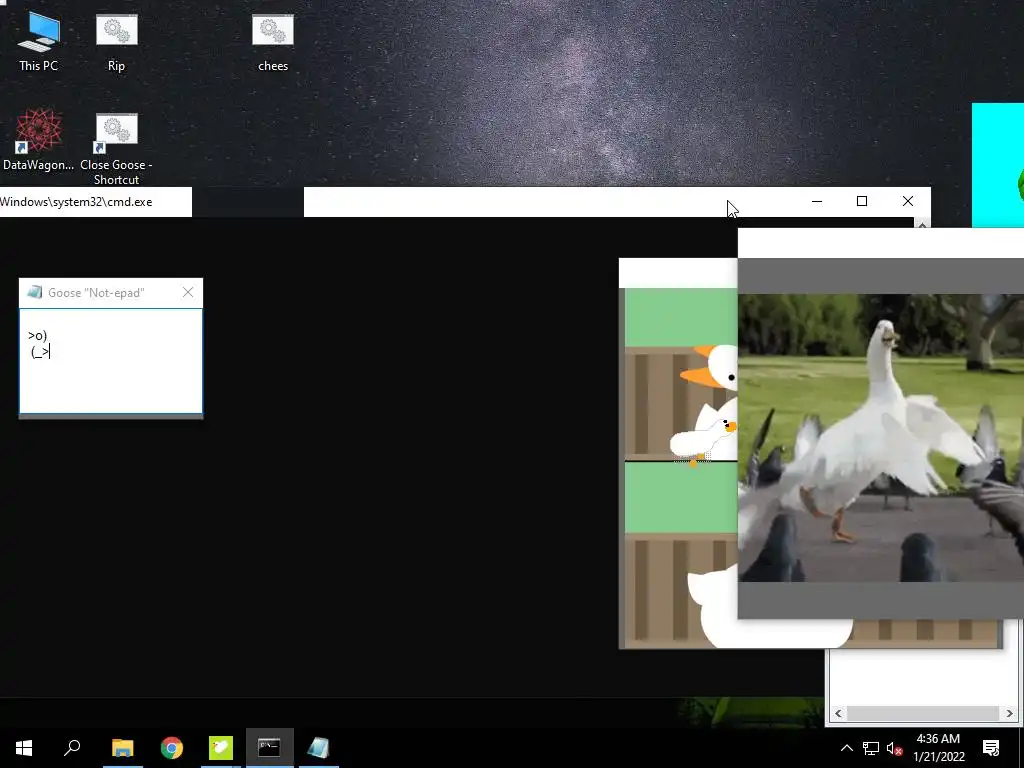1024x768 pixels.
Task: Click inside the Goose Not-epad text area
Action: click(111, 360)
